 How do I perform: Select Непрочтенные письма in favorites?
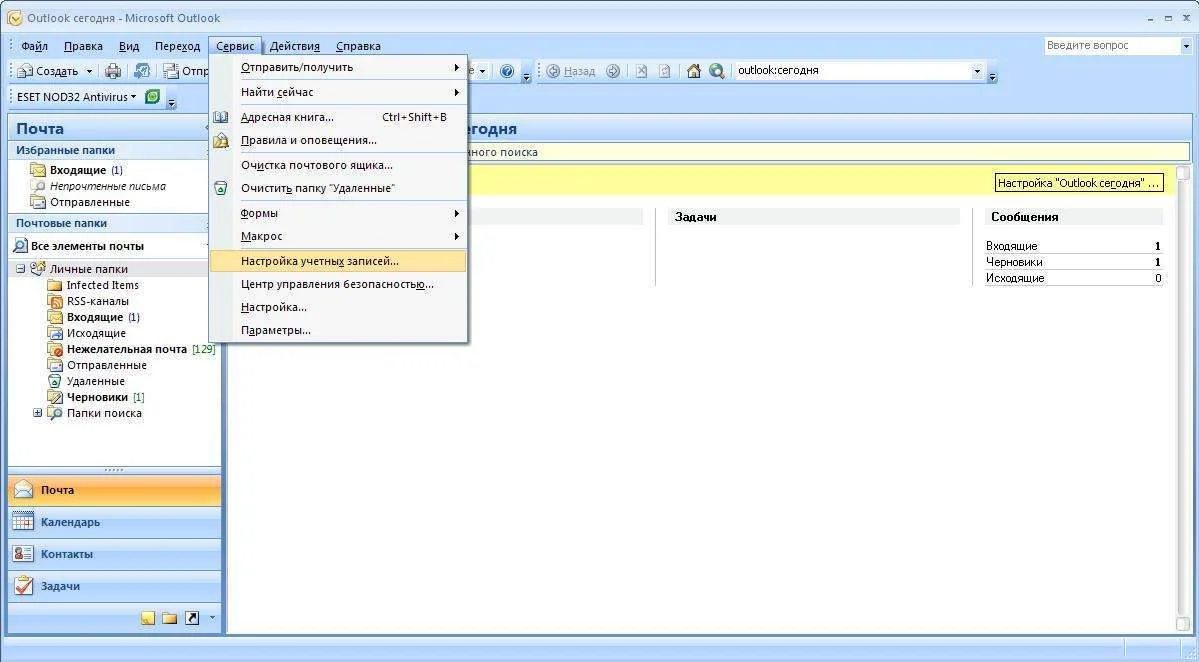click(x=108, y=186)
